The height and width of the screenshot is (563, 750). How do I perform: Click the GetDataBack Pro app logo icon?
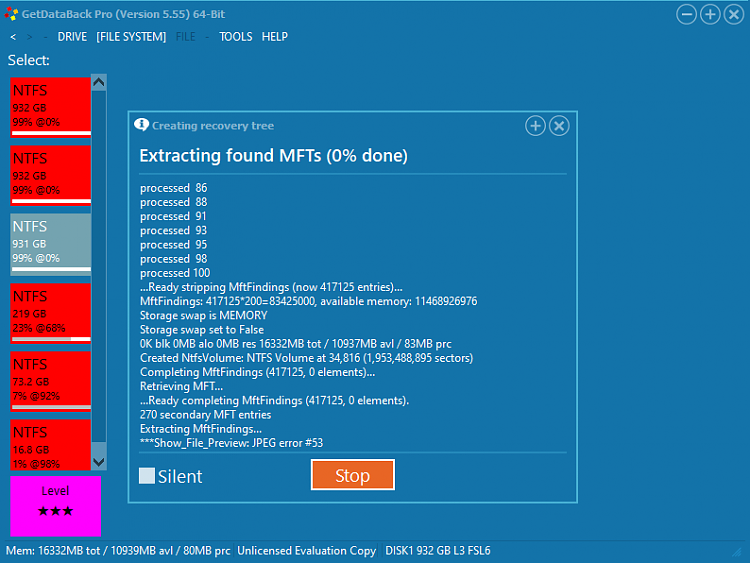click(x=11, y=14)
